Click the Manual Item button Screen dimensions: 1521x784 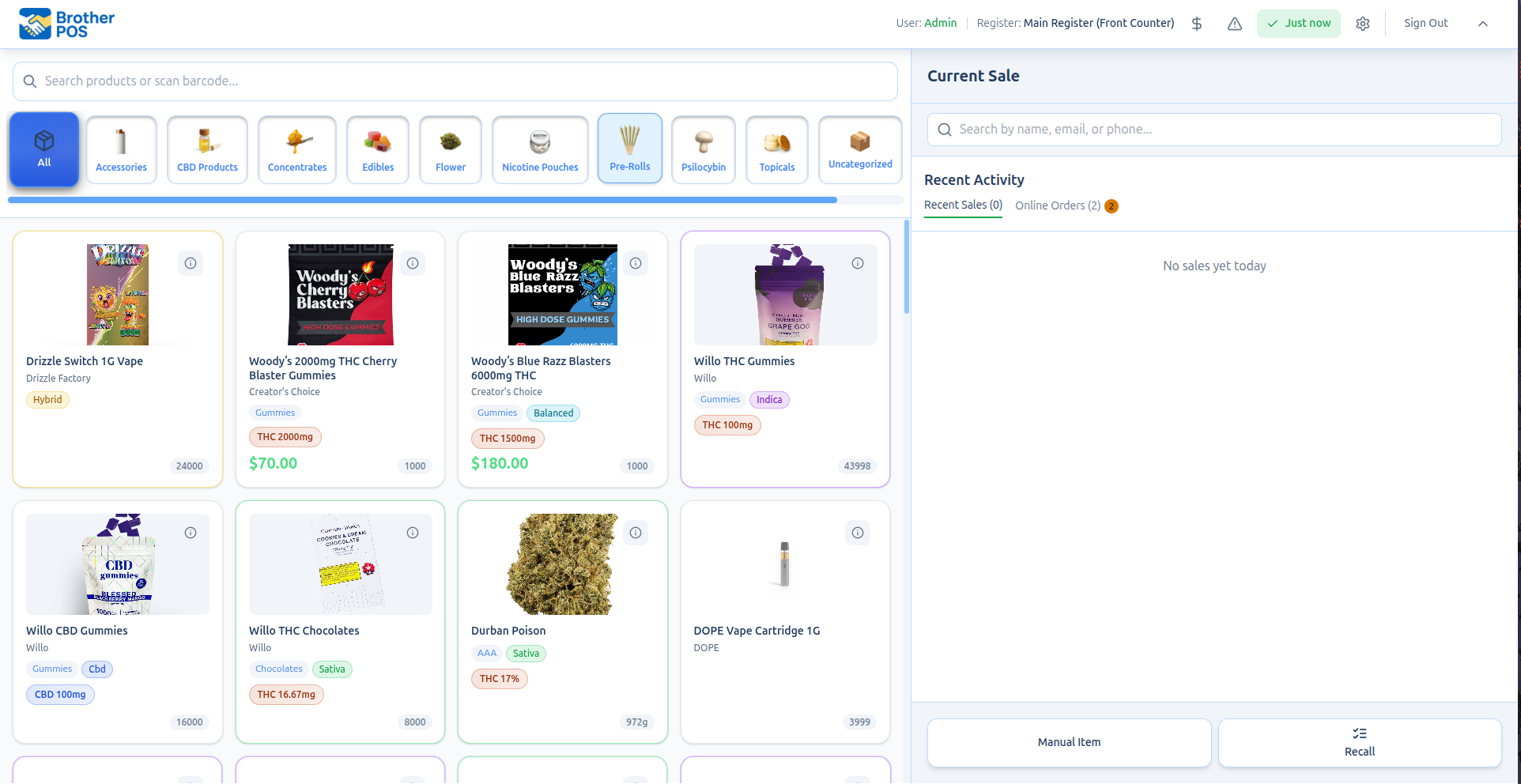point(1068,742)
